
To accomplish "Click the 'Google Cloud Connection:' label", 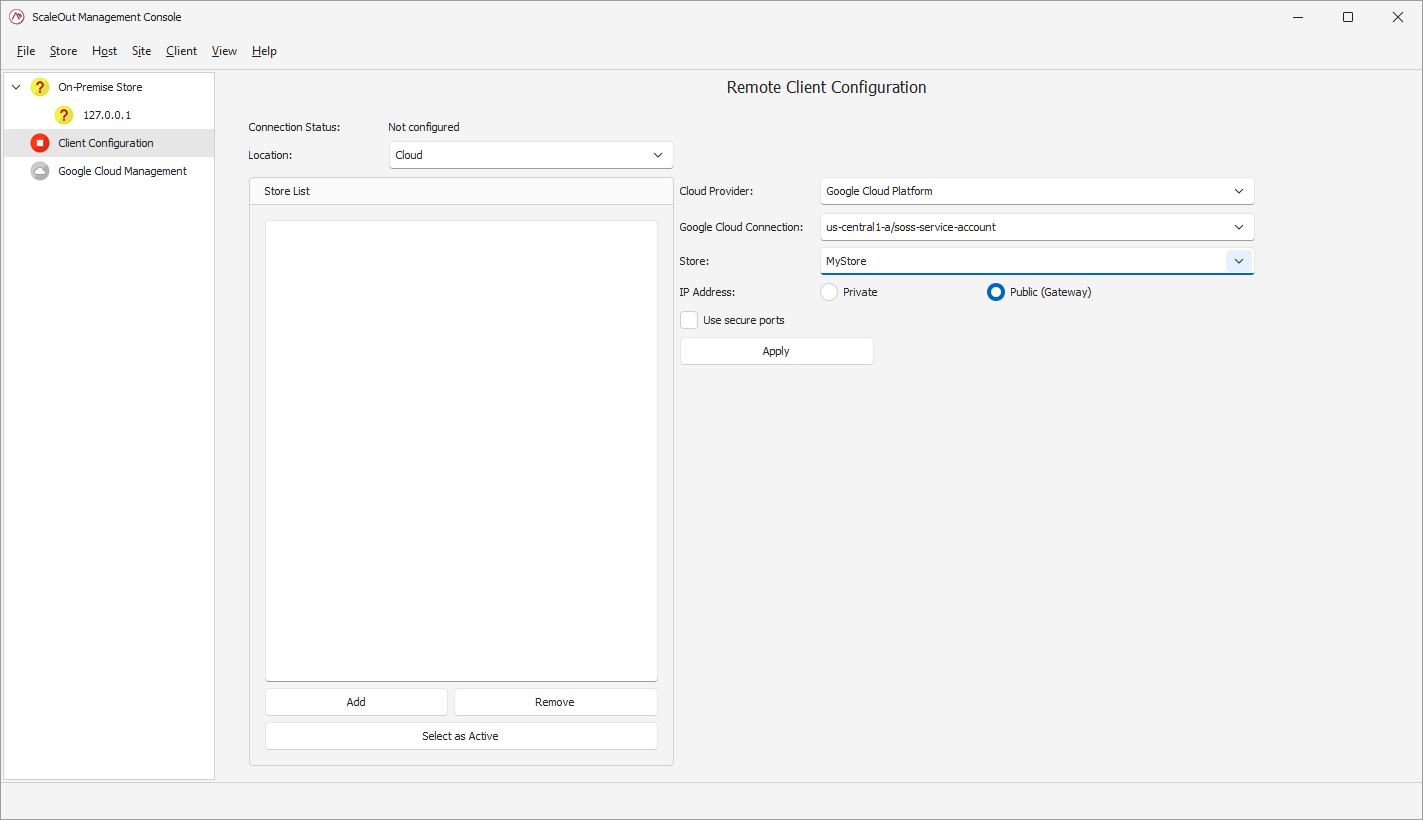I will point(741,227).
